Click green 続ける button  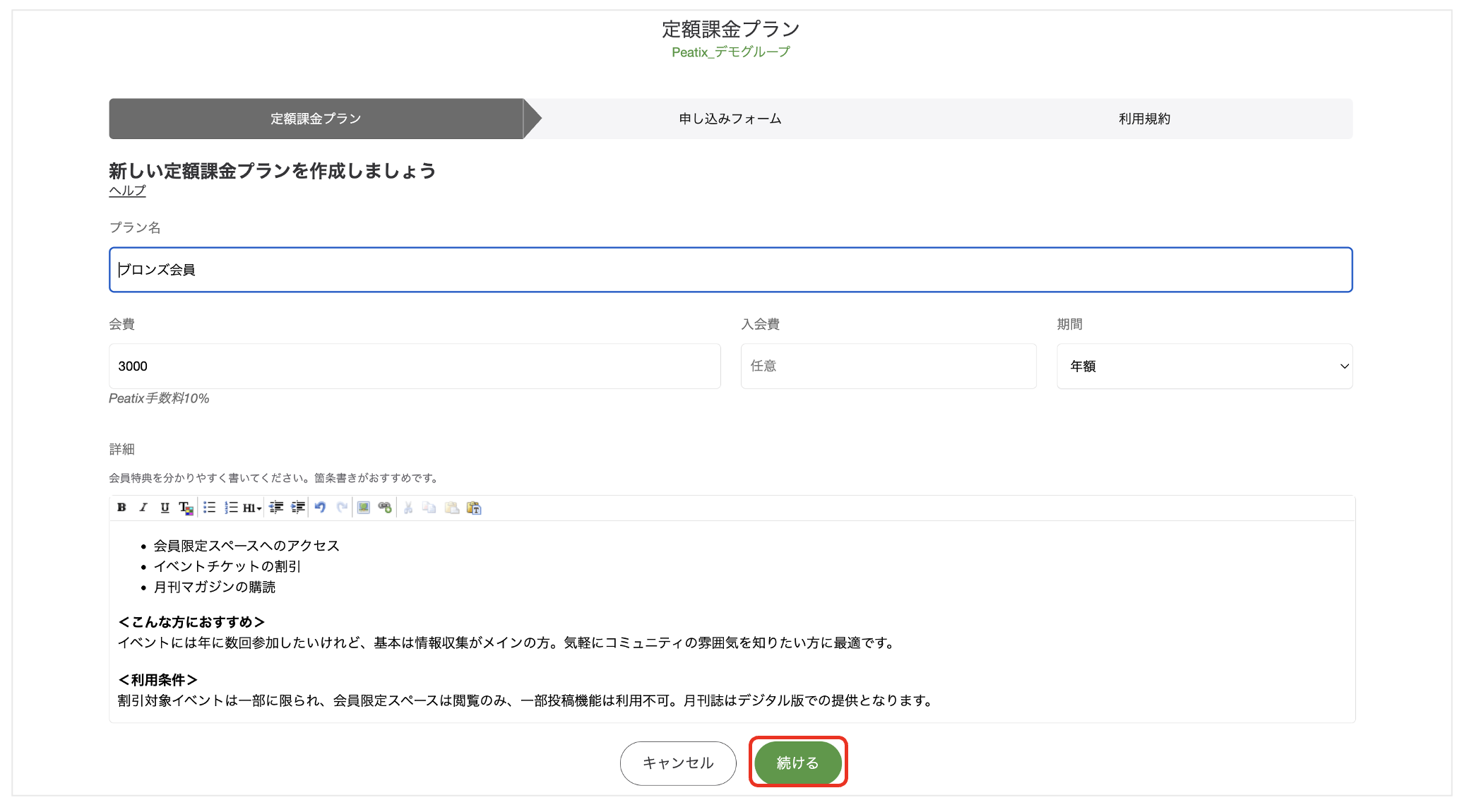point(797,763)
